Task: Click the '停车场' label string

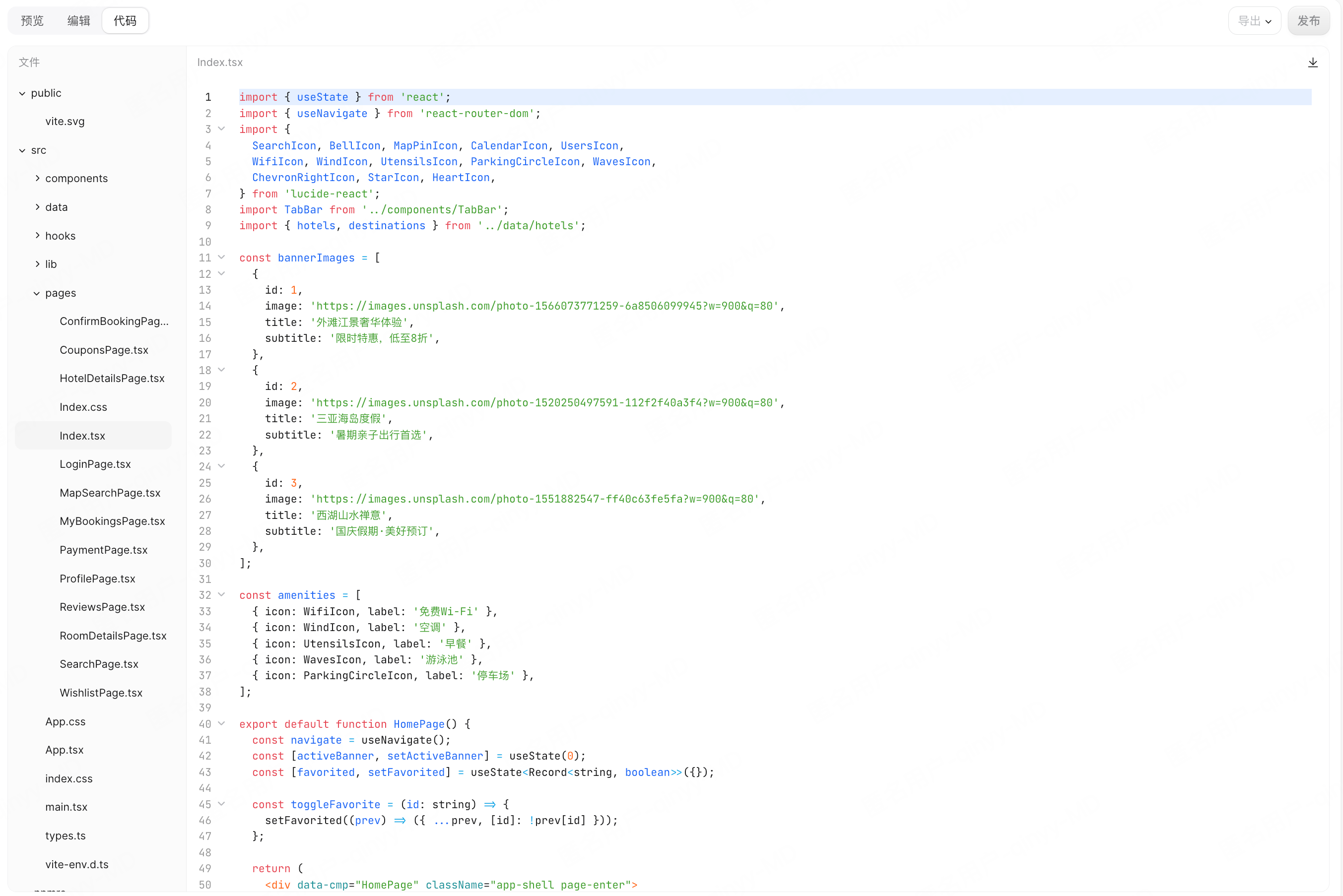Action: [x=493, y=675]
